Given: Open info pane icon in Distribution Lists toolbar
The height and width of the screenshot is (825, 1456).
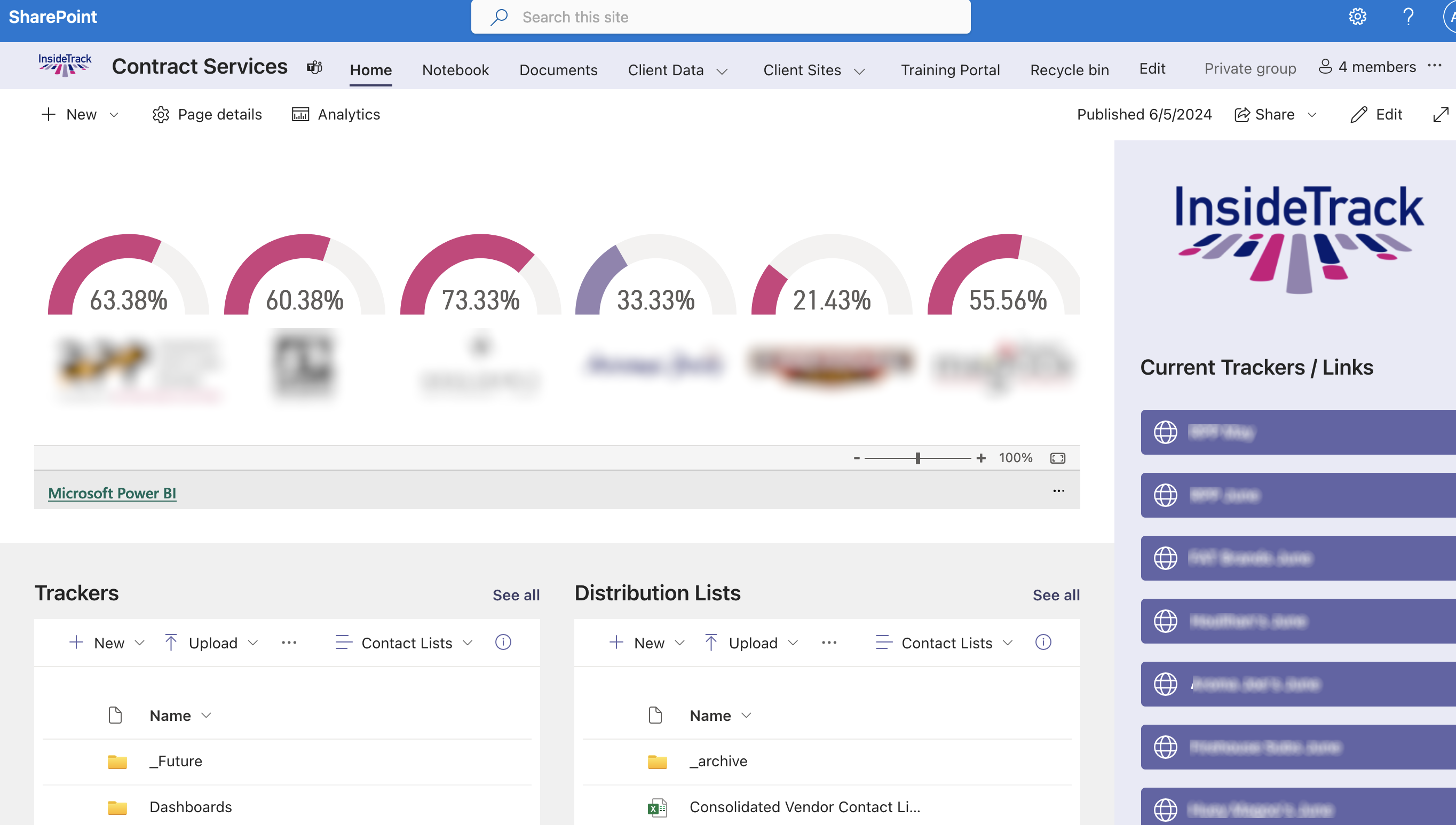Looking at the screenshot, I should click(1043, 642).
